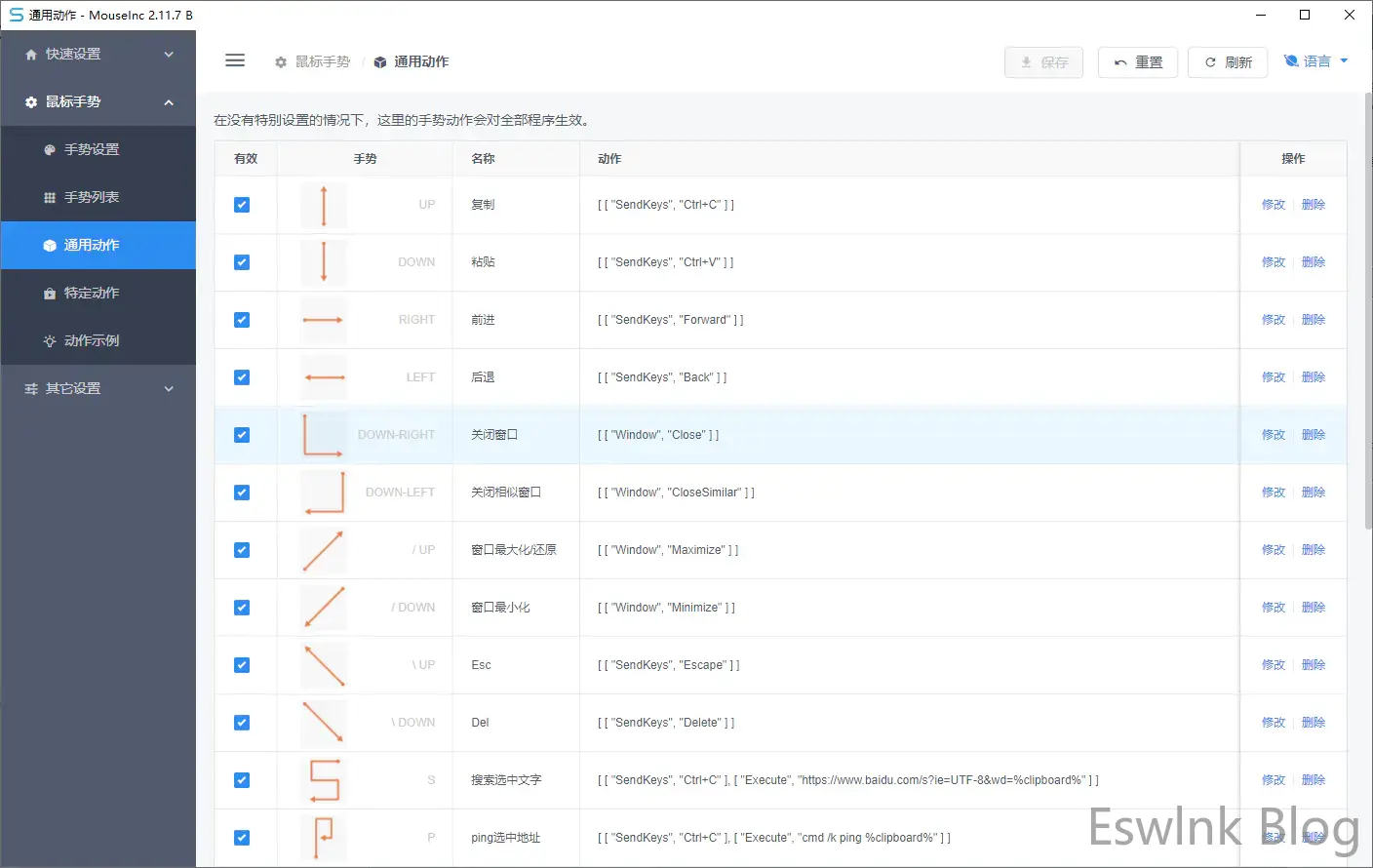Image resolution: width=1373 pixels, height=868 pixels.
Task: Open the 语言 language dropdown
Action: click(x=1316, y=61)
